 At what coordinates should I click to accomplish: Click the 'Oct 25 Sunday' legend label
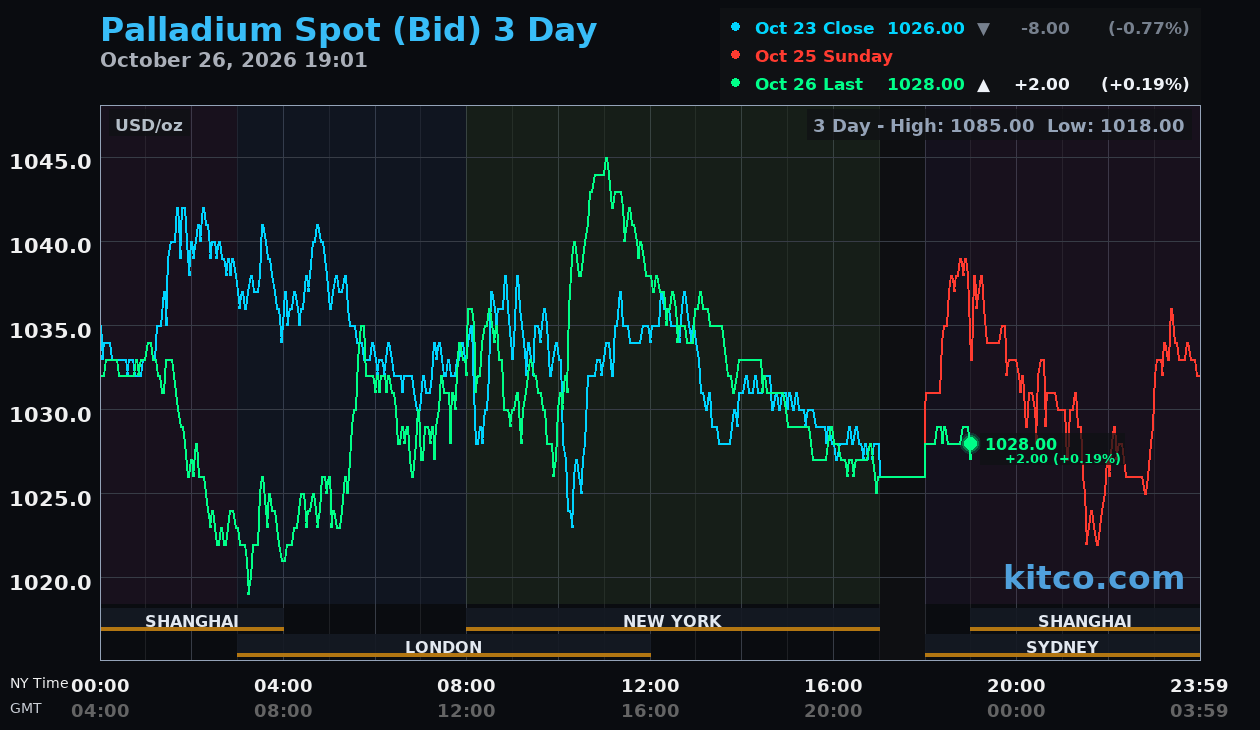(x=824, y=56)
